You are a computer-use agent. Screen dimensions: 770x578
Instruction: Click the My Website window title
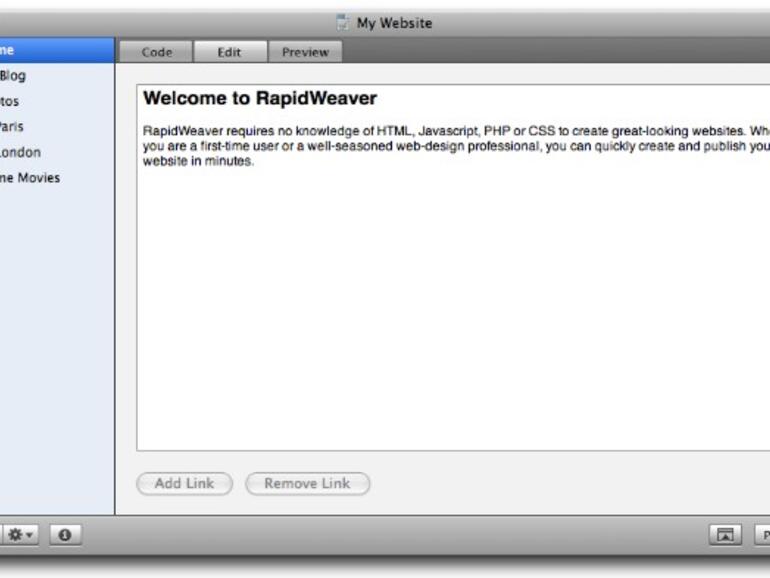394,23
